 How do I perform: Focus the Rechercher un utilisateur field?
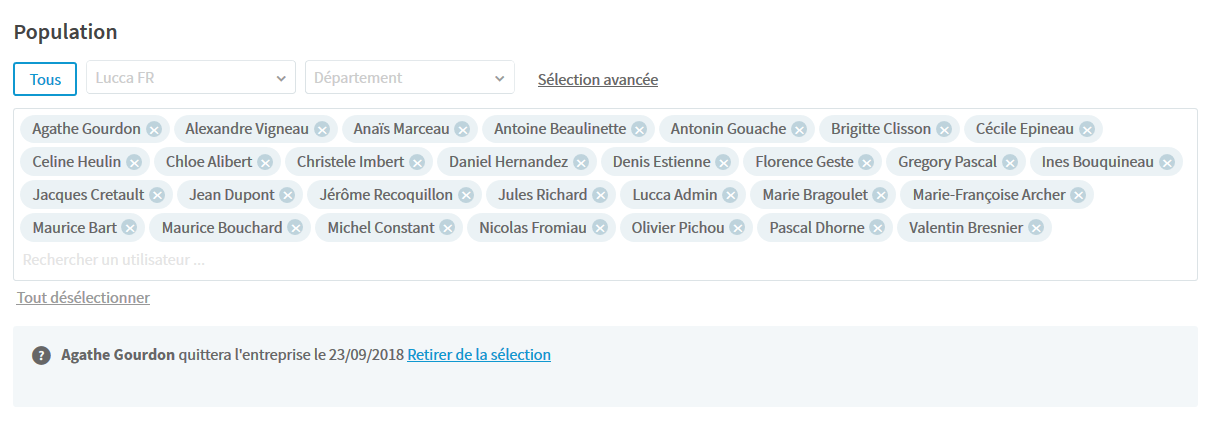tap(605, 260)
